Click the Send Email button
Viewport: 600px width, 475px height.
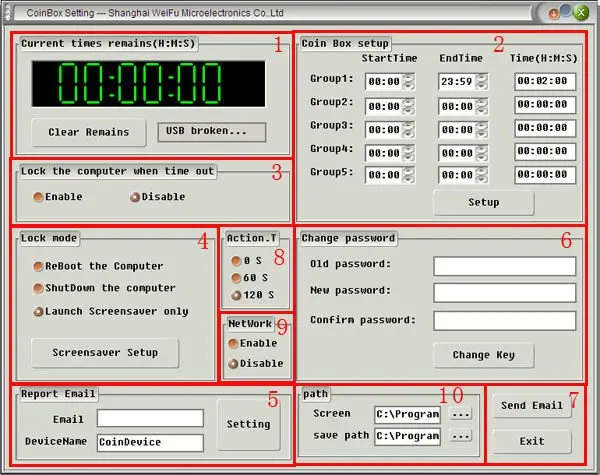[532, 406]
